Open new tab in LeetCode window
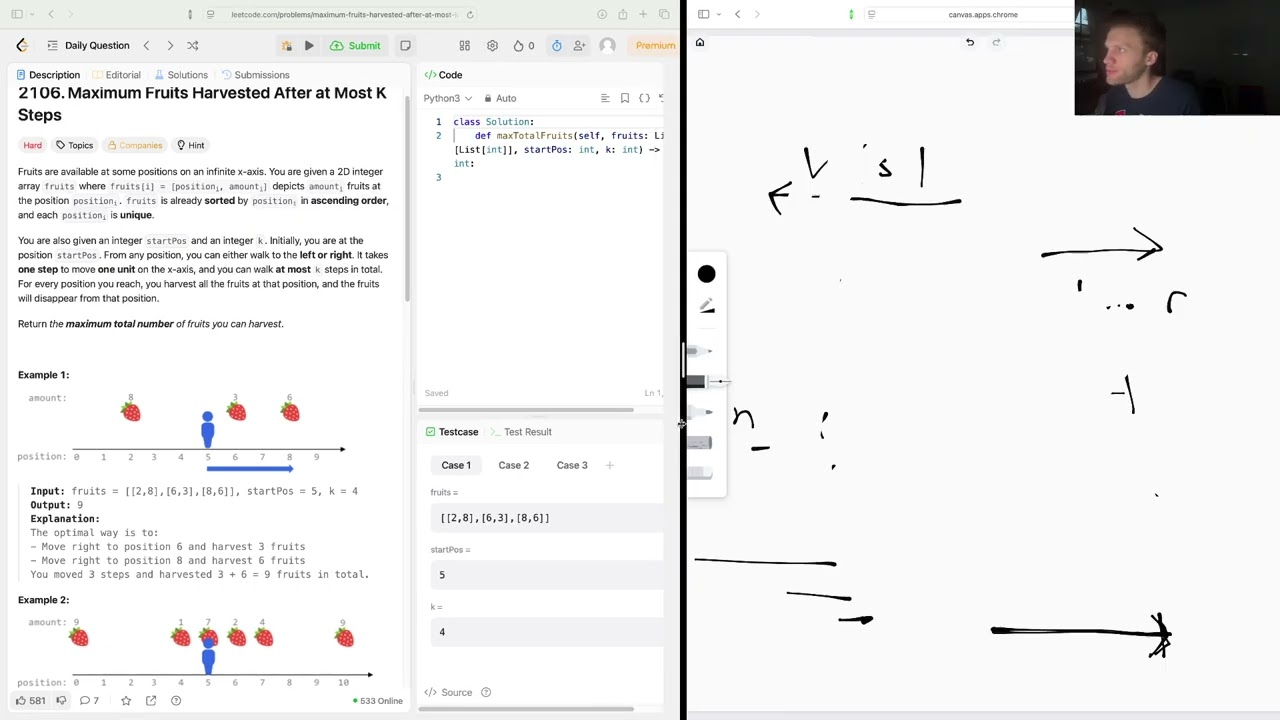The image size is (1280, 720). [645, 14]
